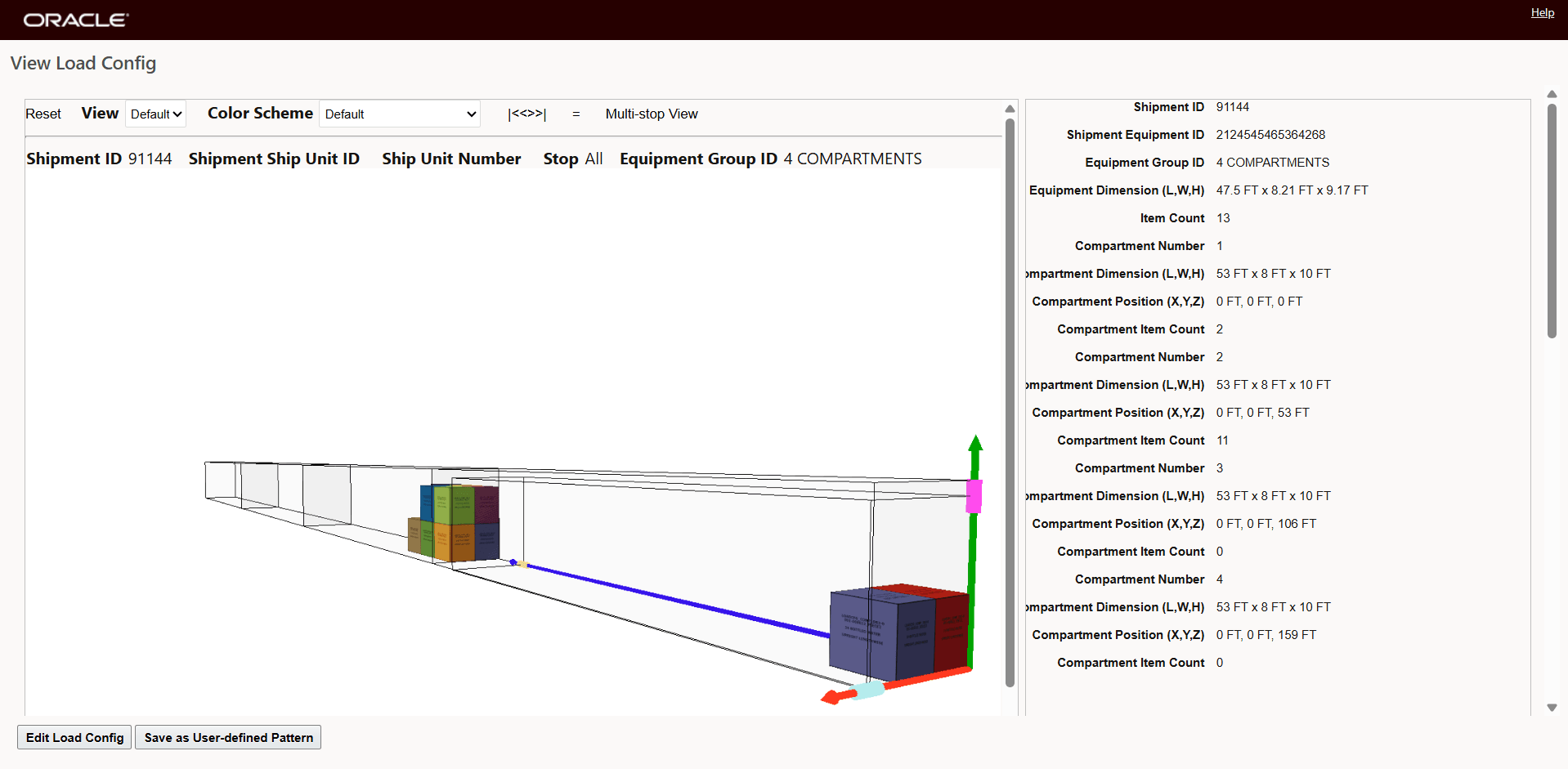Click Save as User-defined Pattern button
The width and height of the screenshot is (1568, 769).
pyautogui.click(x=228, y=737)
